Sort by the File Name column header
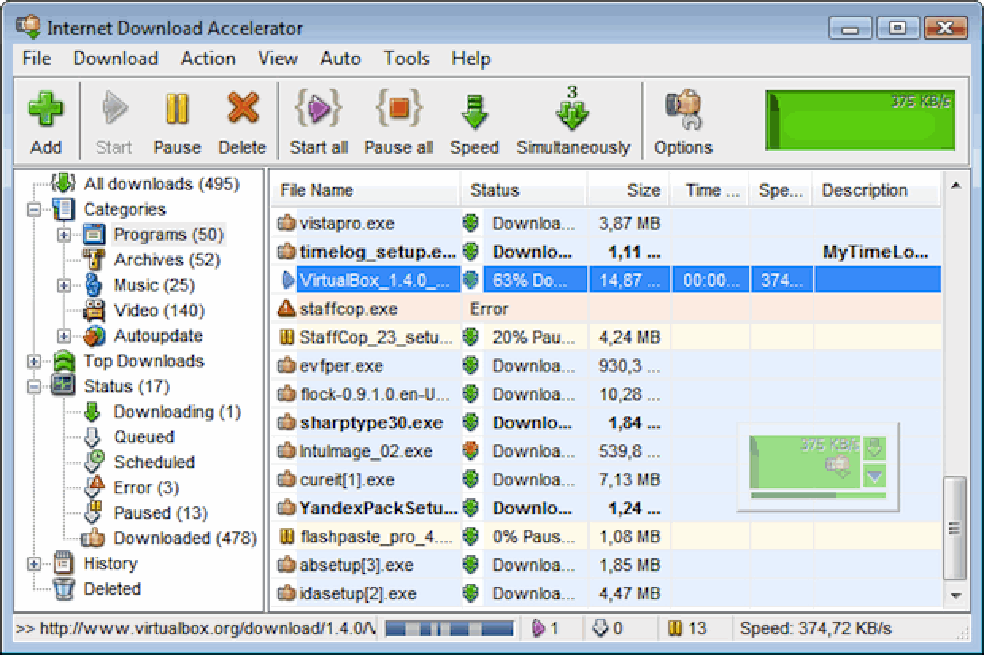Viewport: 984px width, 655px height. 366,191
